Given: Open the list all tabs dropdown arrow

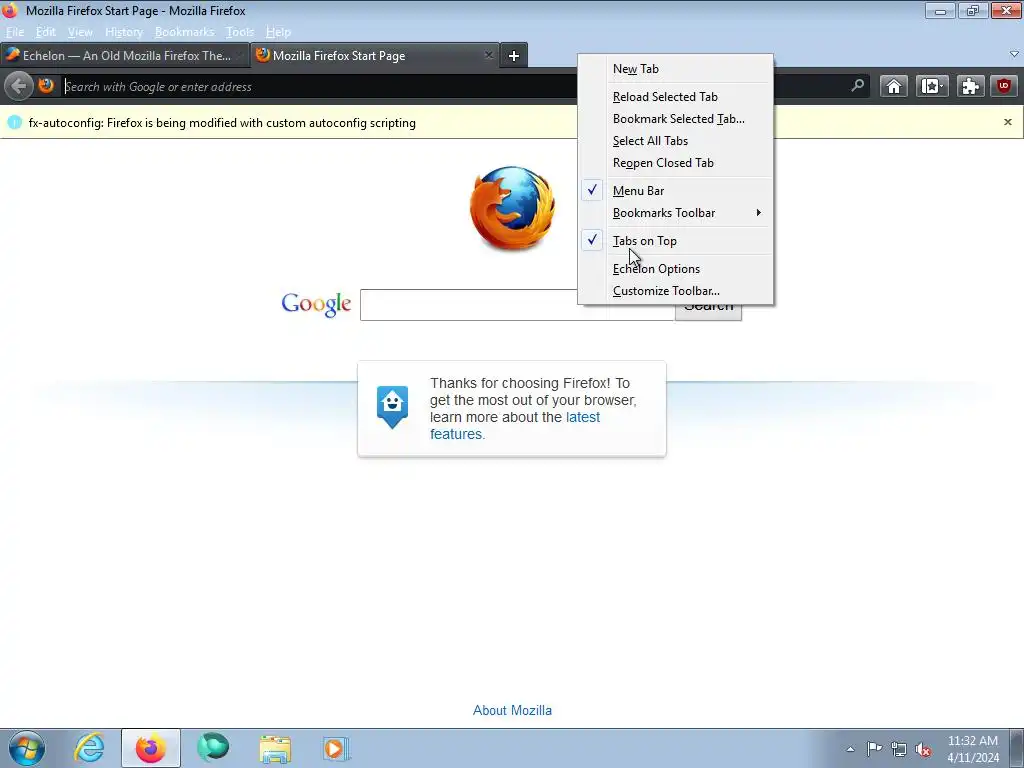Looking at the screenshot, I should [x=1014, y=54].
